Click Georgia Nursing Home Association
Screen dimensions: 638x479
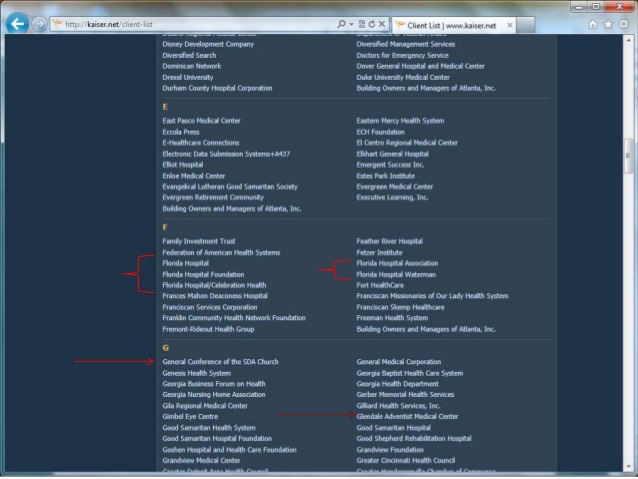point(214,394)
